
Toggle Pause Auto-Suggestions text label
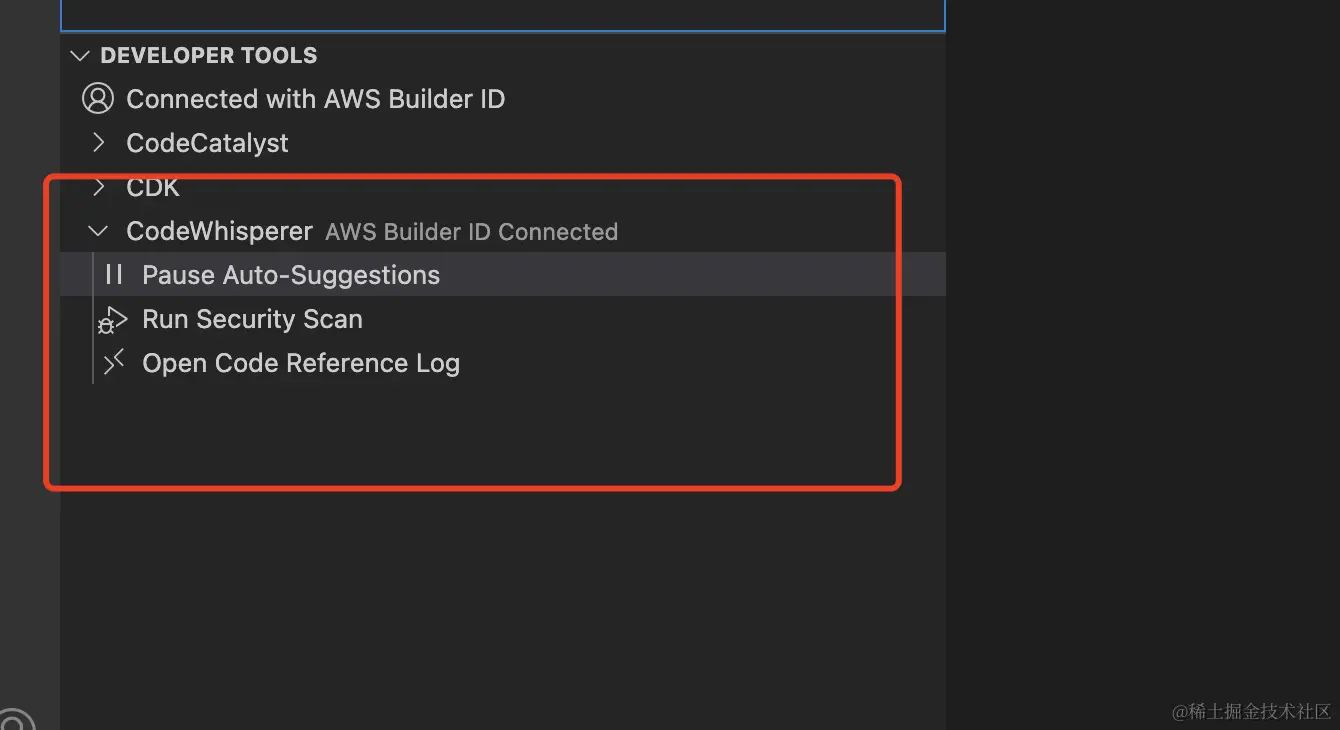291,275
